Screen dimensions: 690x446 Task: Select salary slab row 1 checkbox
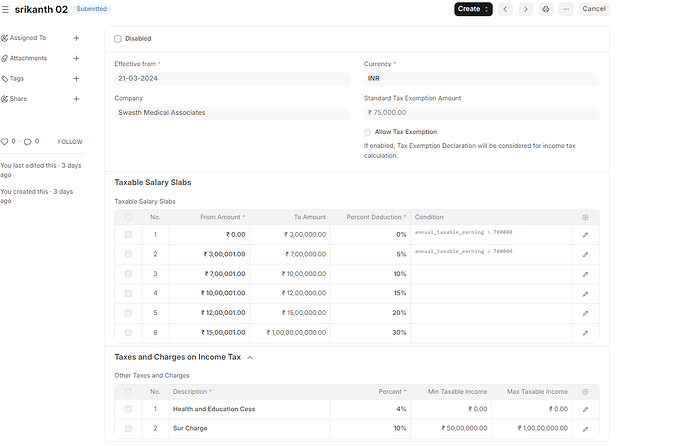[x=128, y=234]
